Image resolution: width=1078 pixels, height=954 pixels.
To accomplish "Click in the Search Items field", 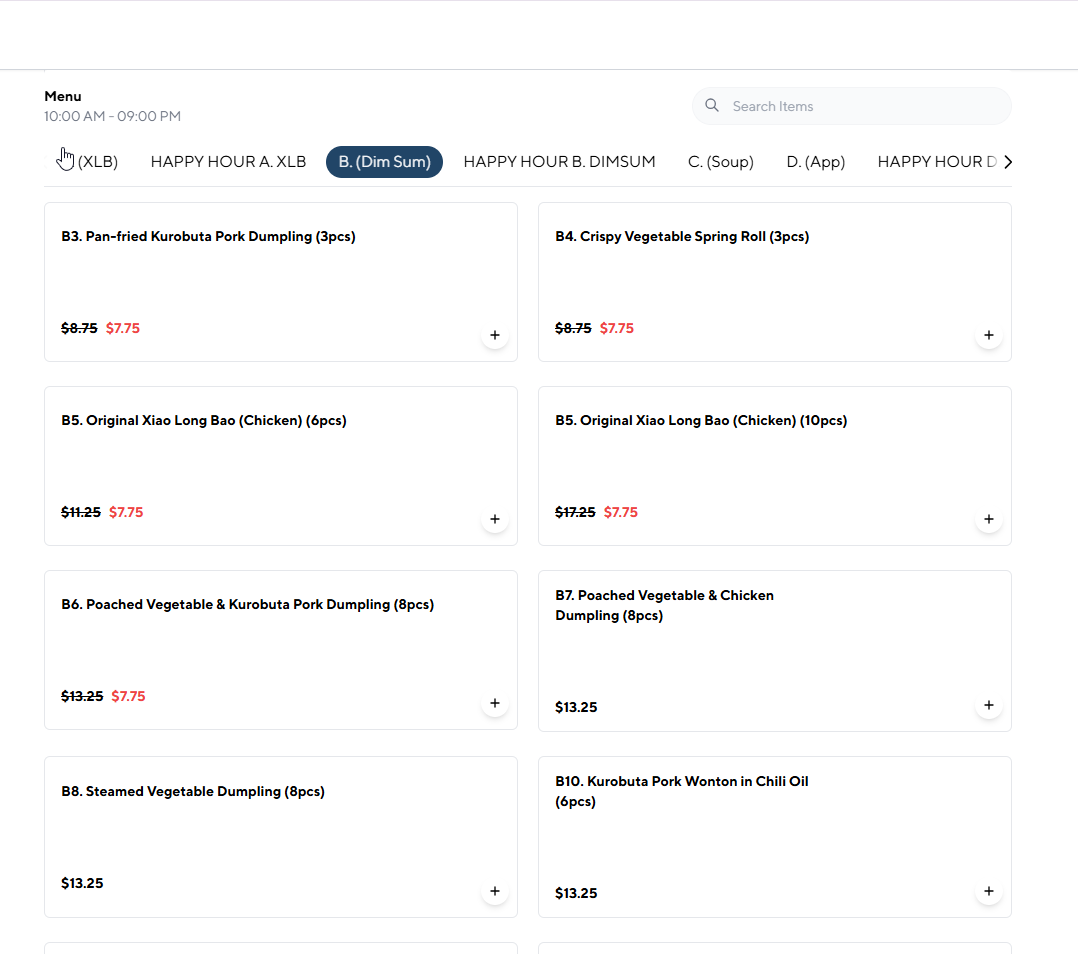I will (x=860, y=106).
